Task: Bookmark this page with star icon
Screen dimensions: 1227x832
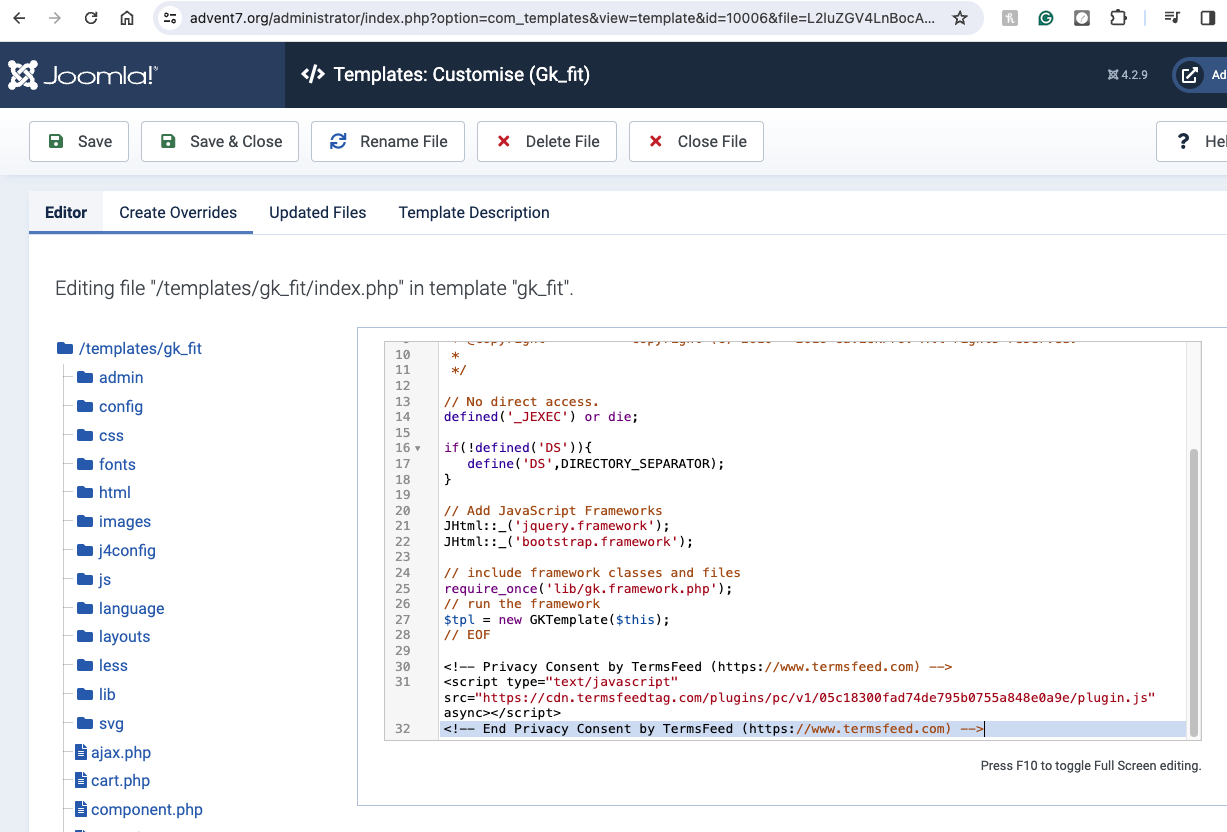Action: [959, 18]
